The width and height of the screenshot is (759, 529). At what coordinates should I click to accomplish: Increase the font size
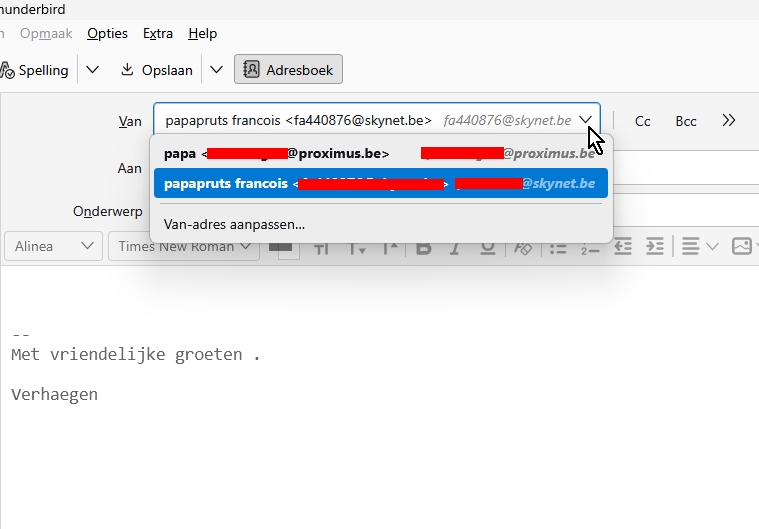coord(390,248)
